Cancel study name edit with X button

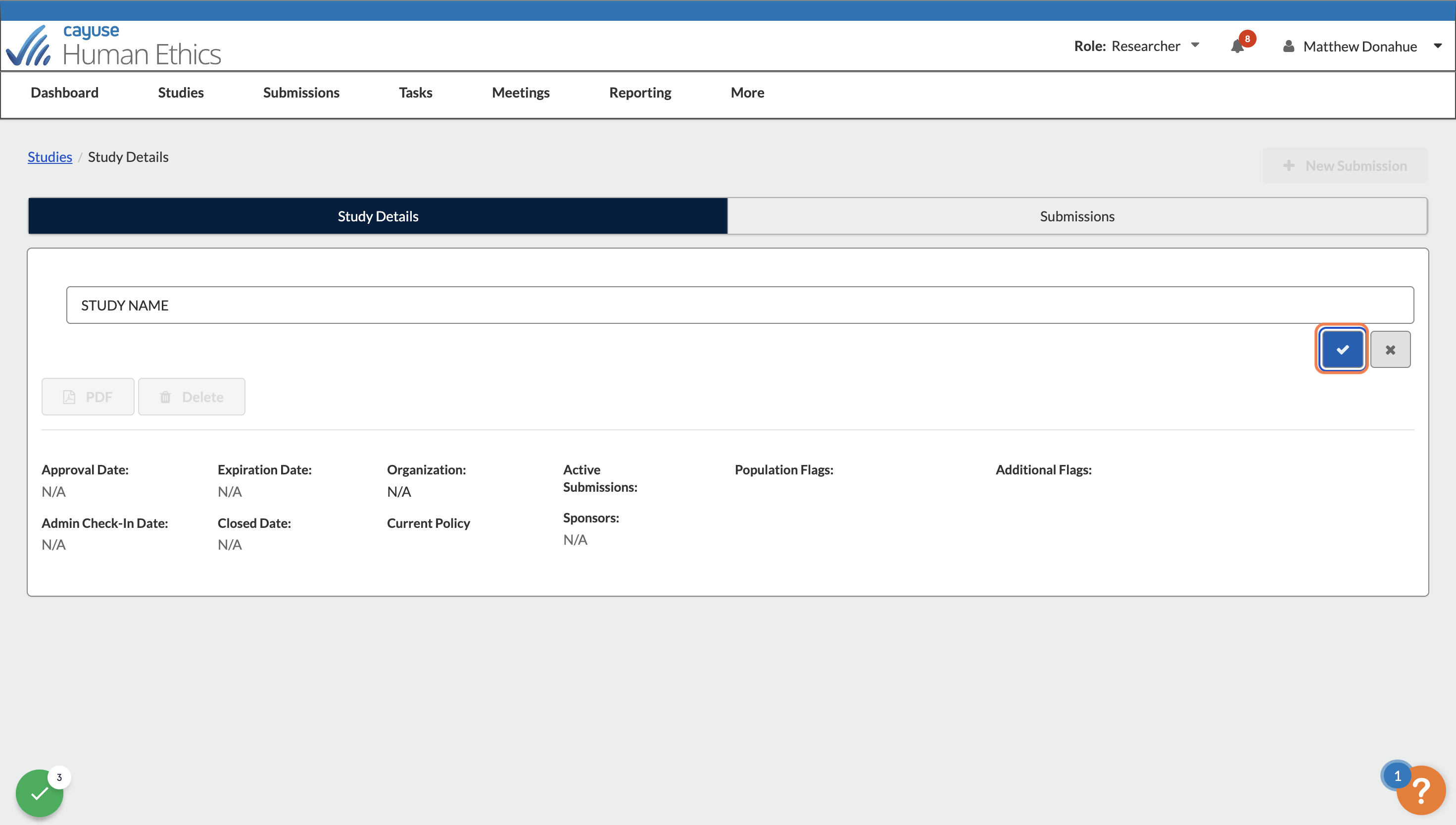(1390, 350)
